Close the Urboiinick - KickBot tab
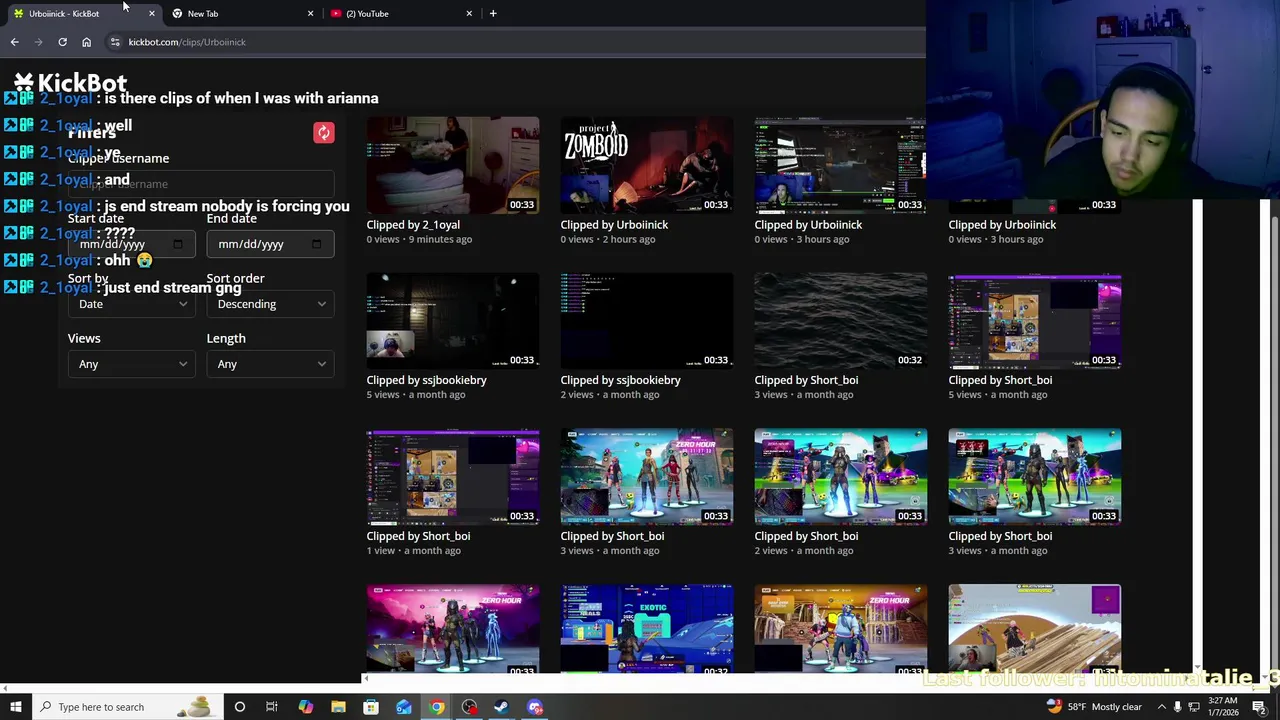The image size is (1280, 720). (151, 13)
